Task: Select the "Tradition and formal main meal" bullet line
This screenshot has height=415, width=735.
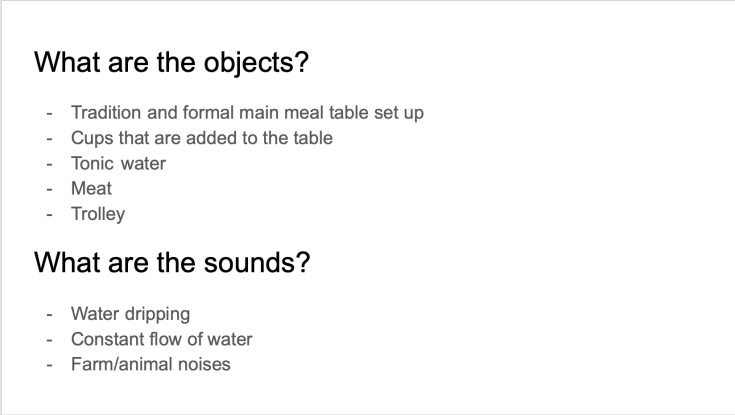Action: 247,113
